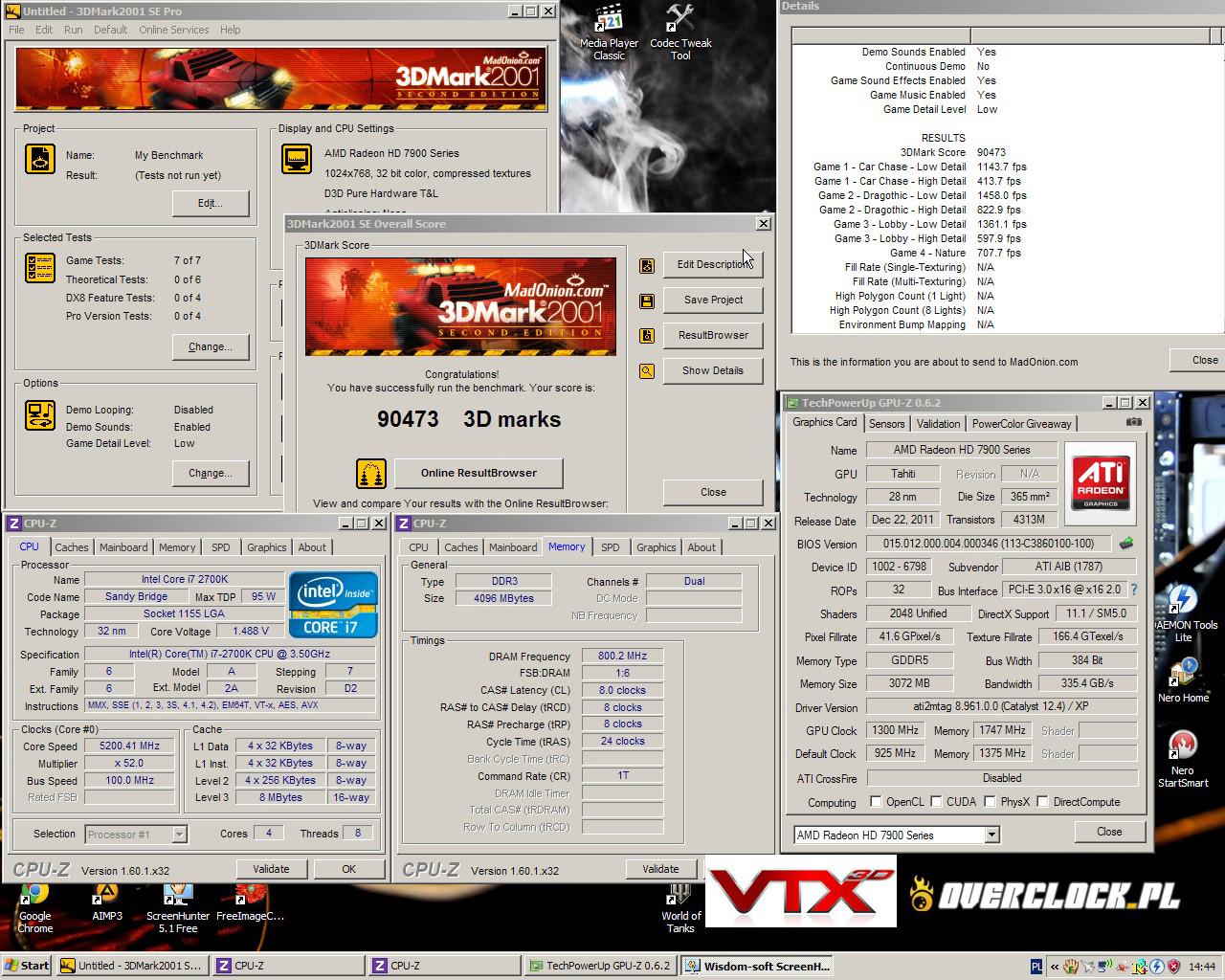The image size is (1225, 980).
Task: Click OK button in left CPU-Z window
Action: pyautogui.click(x=348, y=869)
